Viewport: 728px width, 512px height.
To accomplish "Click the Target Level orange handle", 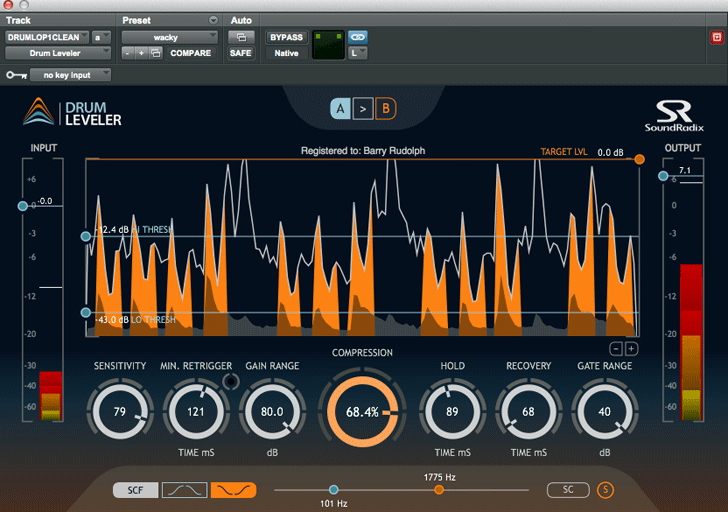I will tap(639, 159).
